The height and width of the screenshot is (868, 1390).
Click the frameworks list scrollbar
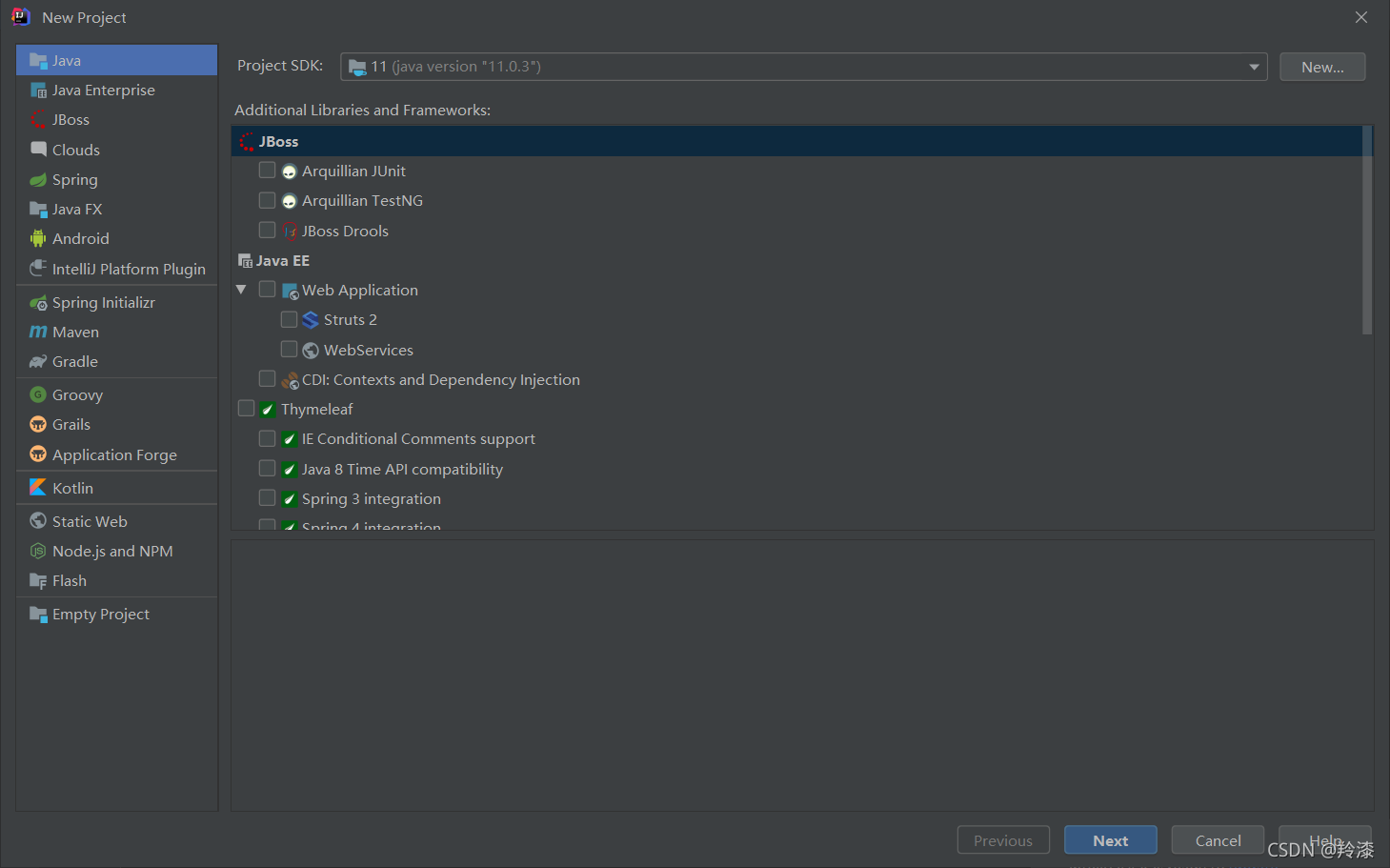(x=1367, y=230)
